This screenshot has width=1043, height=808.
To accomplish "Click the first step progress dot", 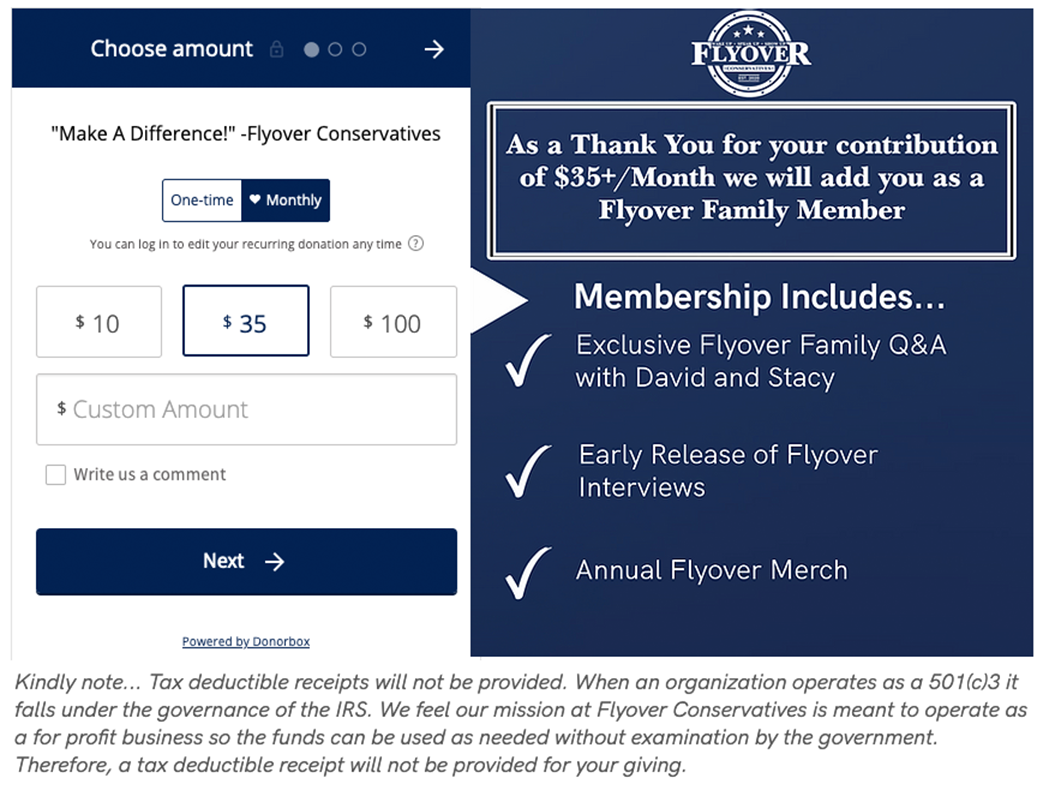I will (311, 49).
